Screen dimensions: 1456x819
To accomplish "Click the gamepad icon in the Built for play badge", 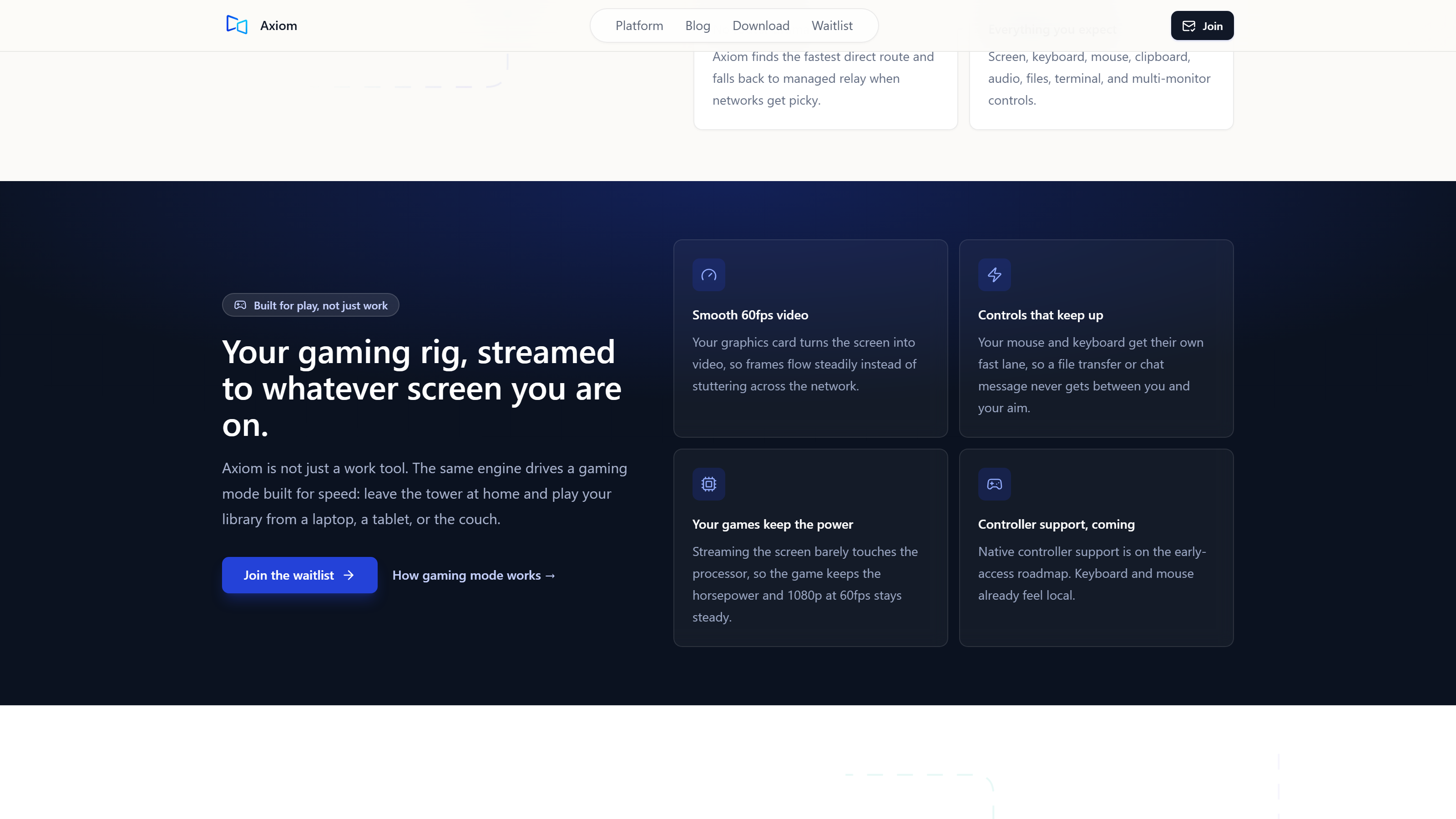I will click(x=240, y=305).
